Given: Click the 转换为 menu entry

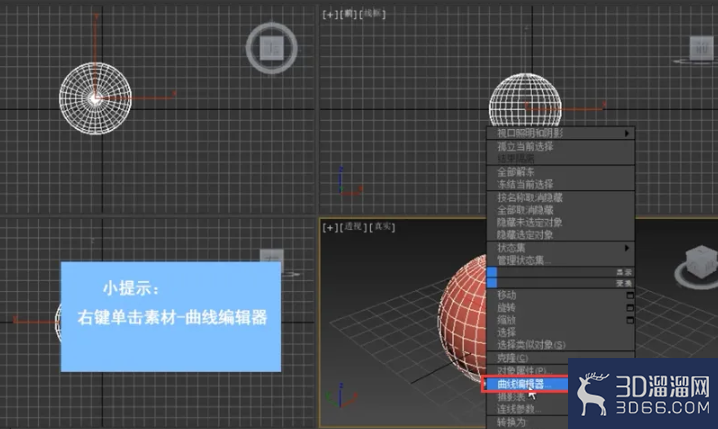Looking at the screenshot, I should [511, 422].
